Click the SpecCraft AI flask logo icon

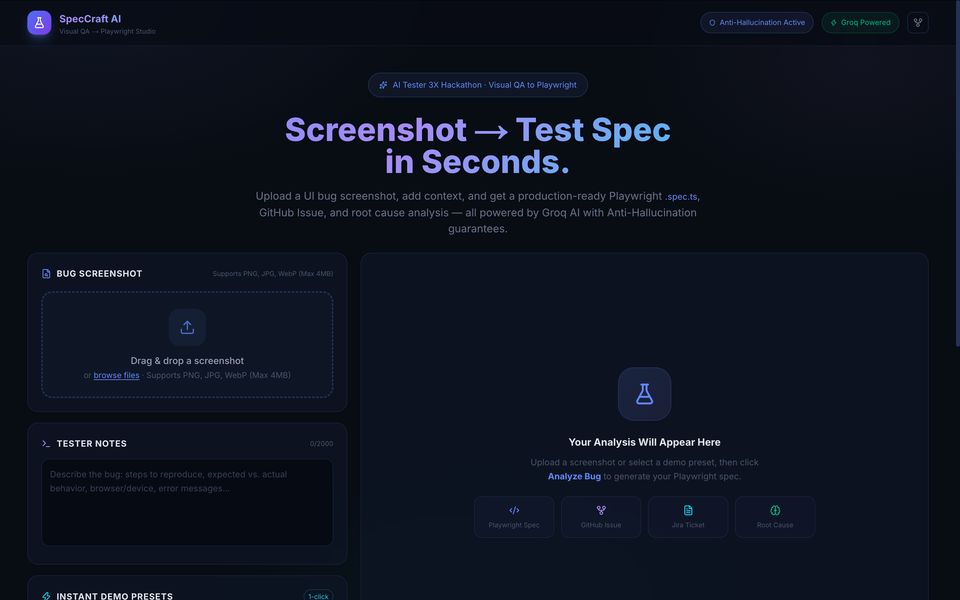pos(39,23)
